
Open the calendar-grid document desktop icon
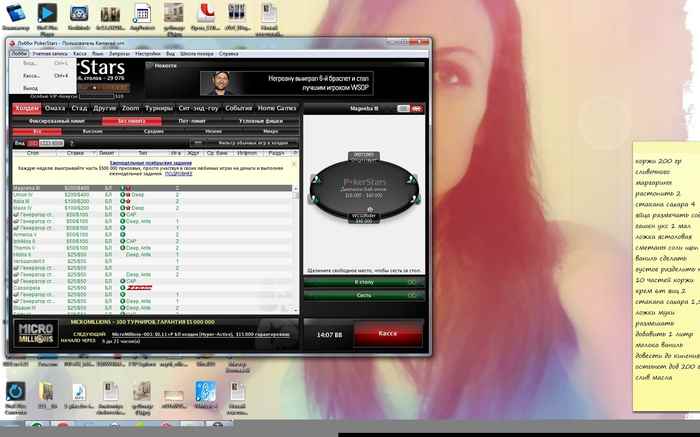142,13
